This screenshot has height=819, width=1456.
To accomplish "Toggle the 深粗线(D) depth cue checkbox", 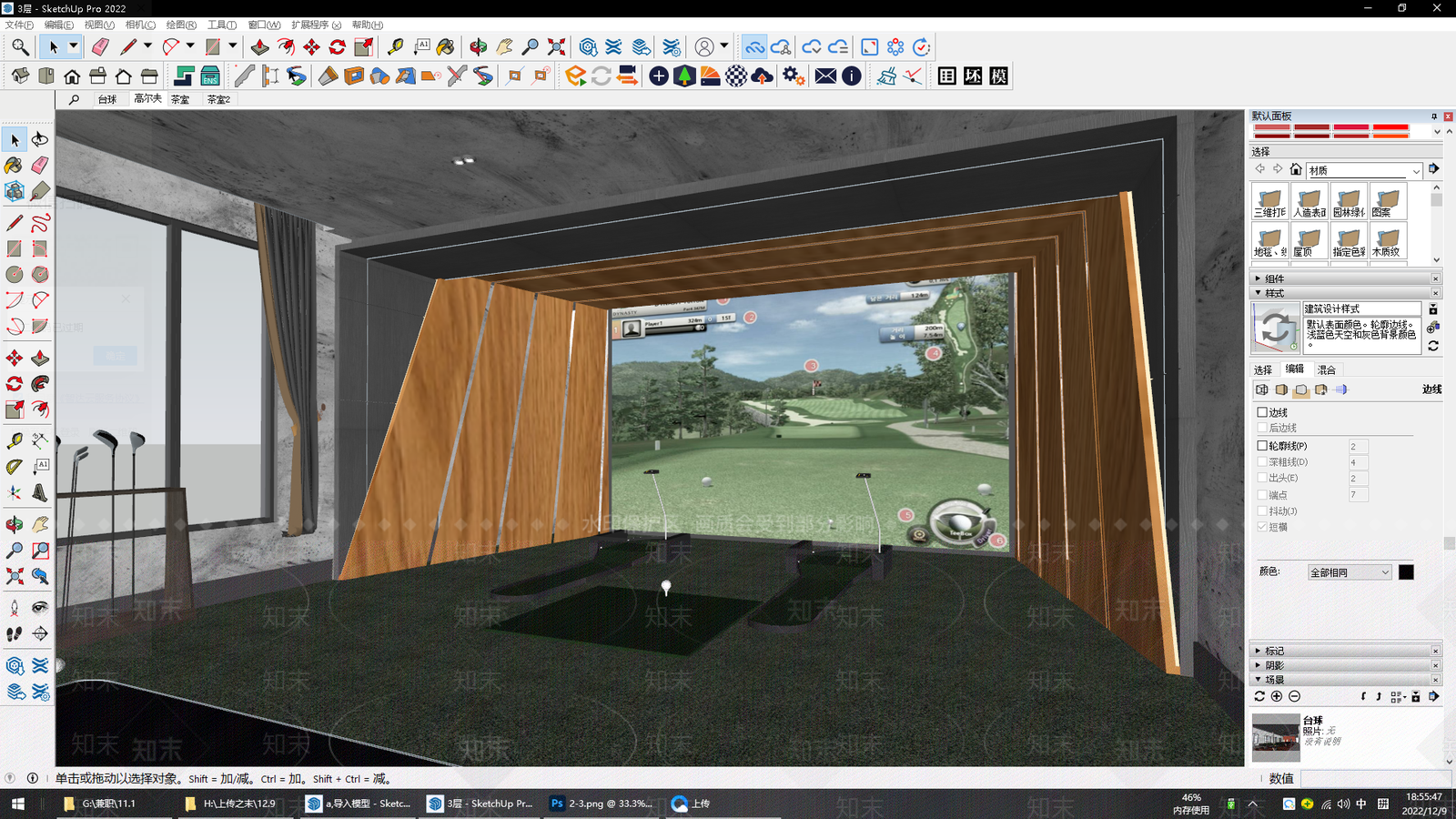I will (x=1262, y=462).
